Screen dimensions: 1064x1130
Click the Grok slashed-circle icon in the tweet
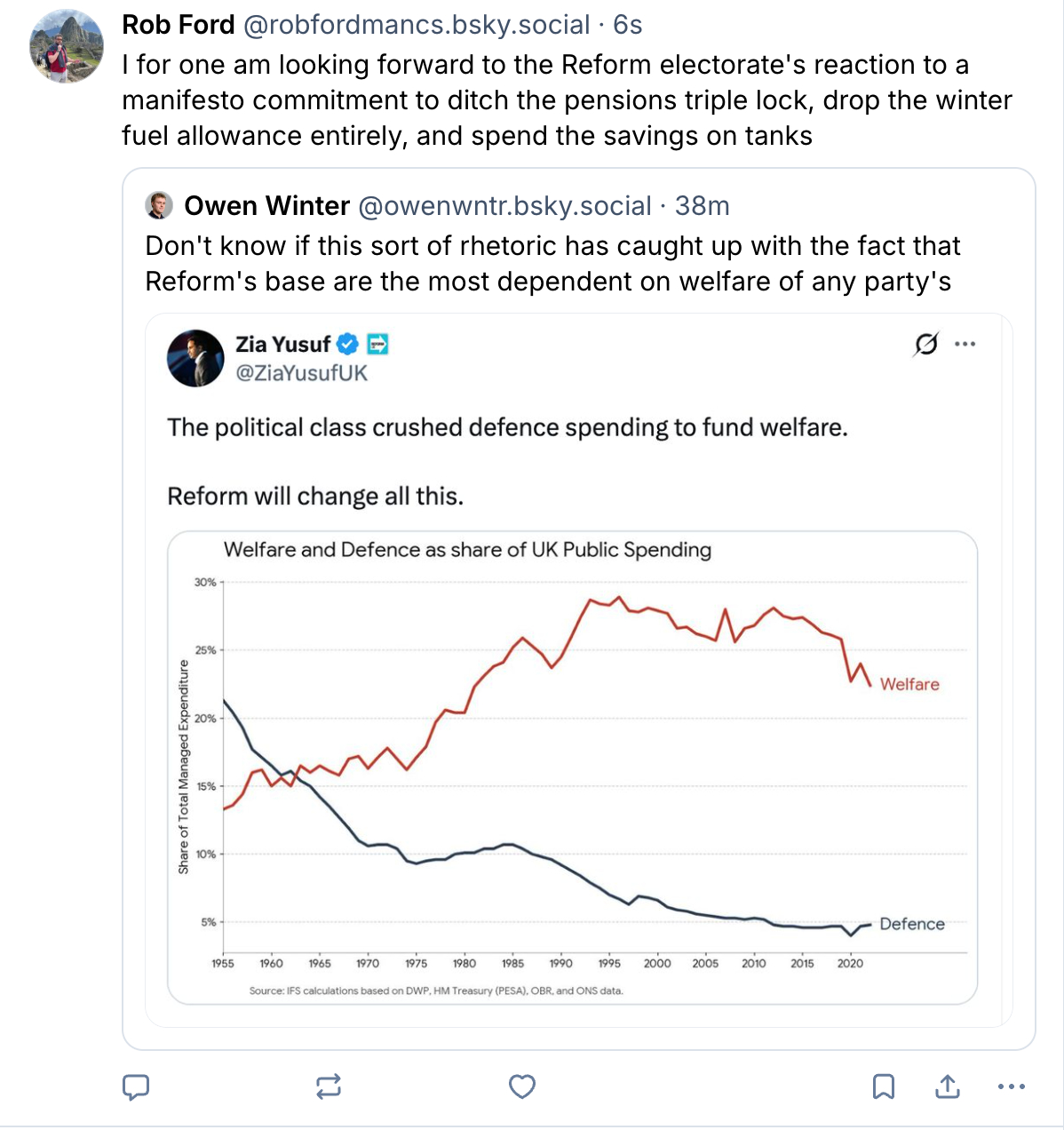click(x=925, y=344)
